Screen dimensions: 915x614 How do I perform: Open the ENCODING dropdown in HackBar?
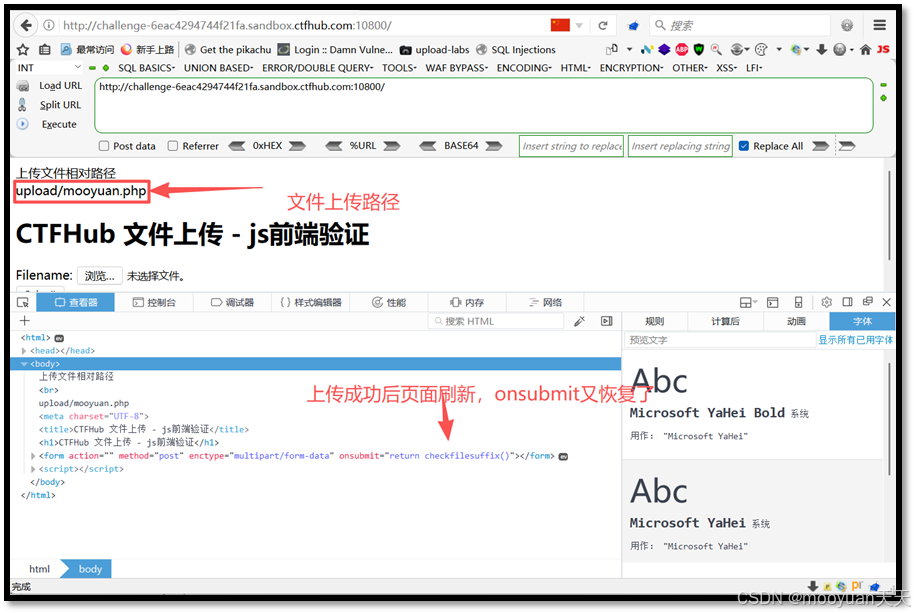523,67
